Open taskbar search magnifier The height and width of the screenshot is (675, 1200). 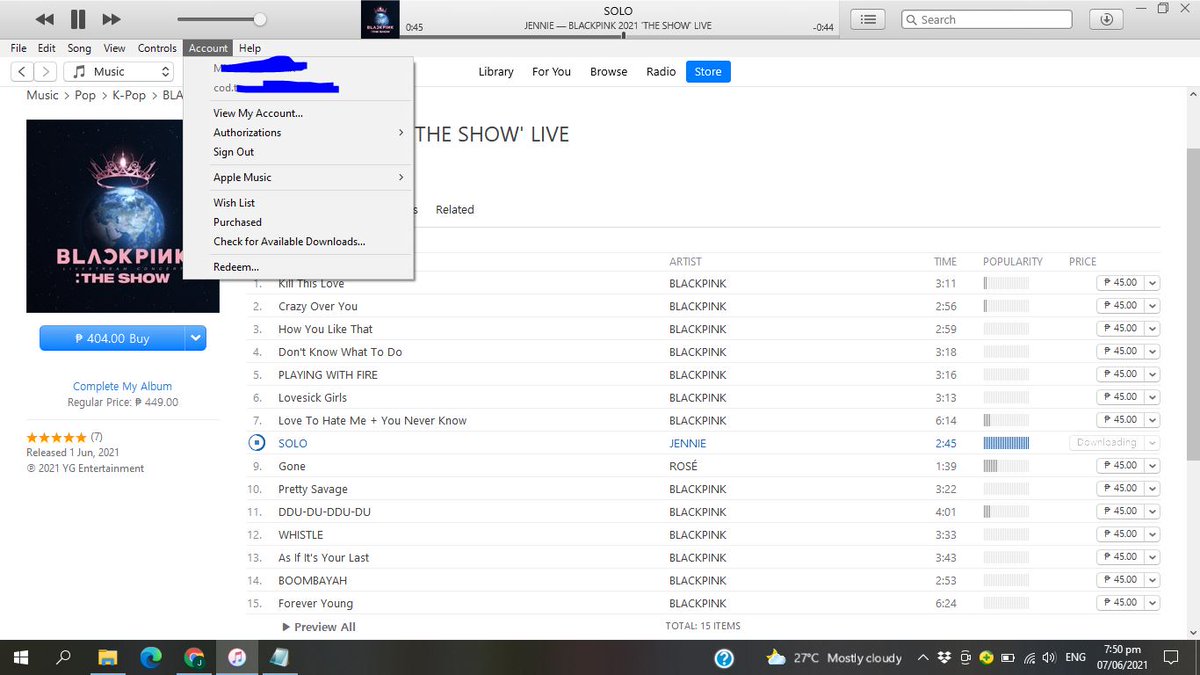click(64, 657)
